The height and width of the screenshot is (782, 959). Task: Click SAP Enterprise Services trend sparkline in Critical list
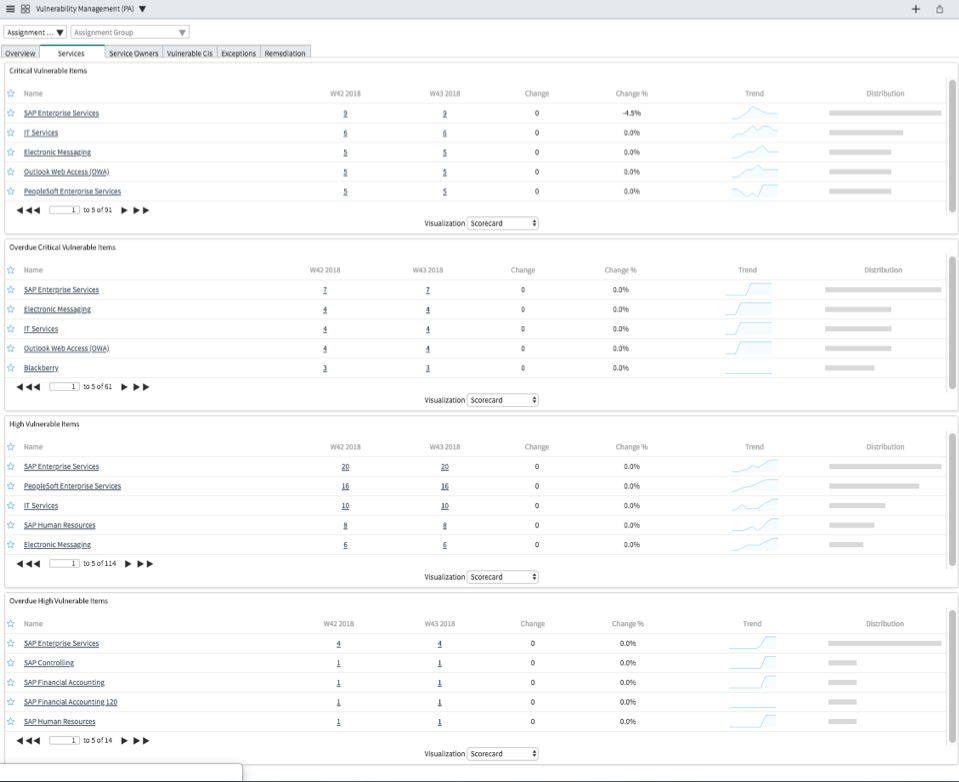(755, 113)
